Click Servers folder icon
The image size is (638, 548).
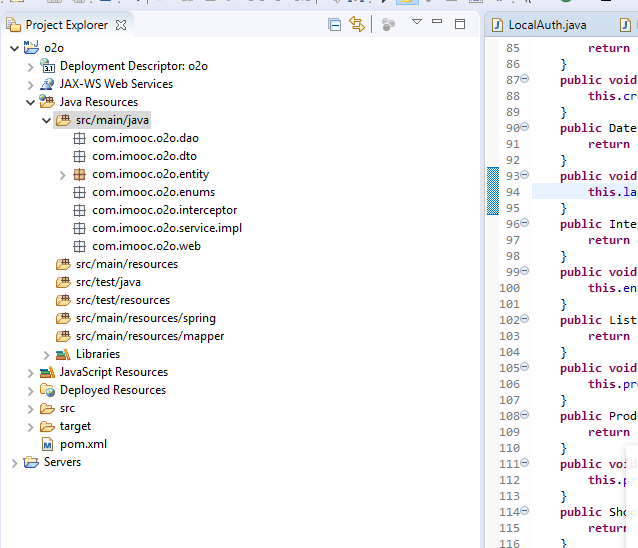click(31, 462)
